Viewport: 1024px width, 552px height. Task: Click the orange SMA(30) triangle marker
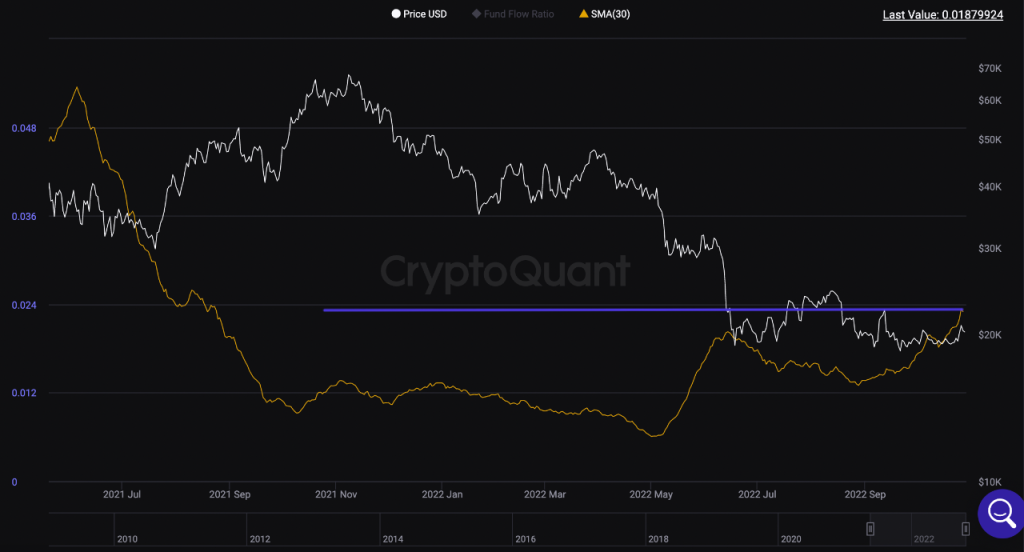pyautogui.click(x=584, y=14)
